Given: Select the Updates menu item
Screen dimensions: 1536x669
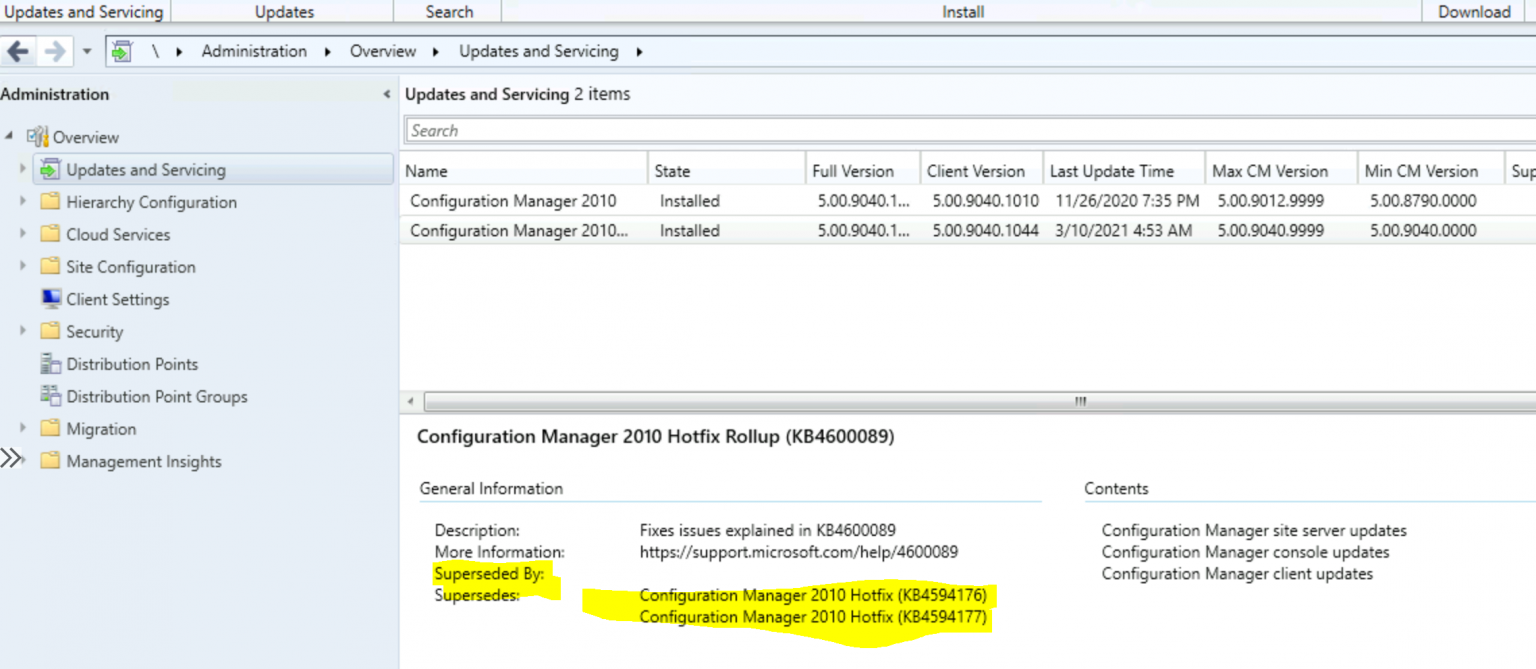Looking at the screenshot, I should (283, 11).
